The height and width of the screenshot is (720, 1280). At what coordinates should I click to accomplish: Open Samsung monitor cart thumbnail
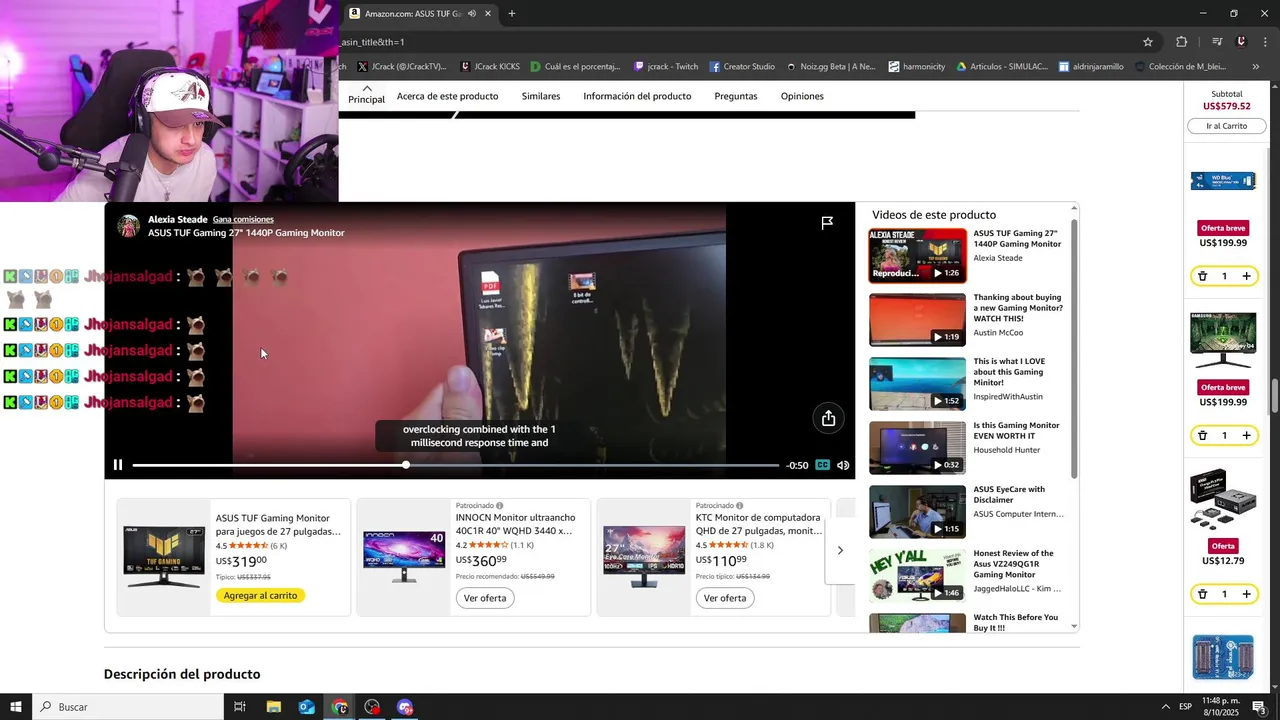click(x=1223, y=340)
